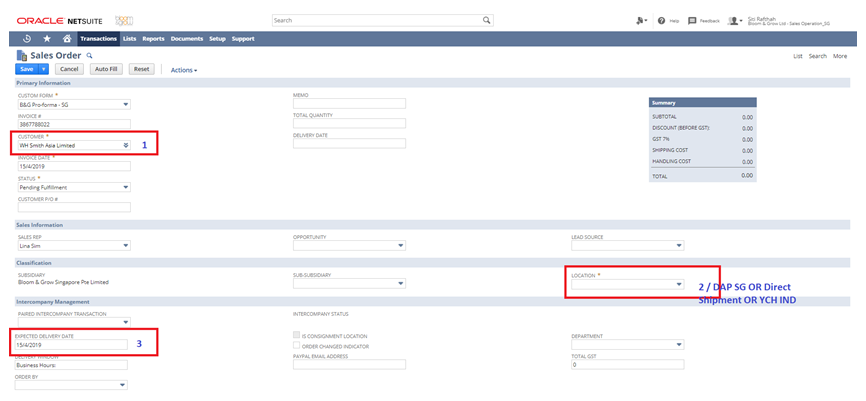Click the Total GST field
The width and height of the screenshot is (866, 401).
click(x=627, y=365)
